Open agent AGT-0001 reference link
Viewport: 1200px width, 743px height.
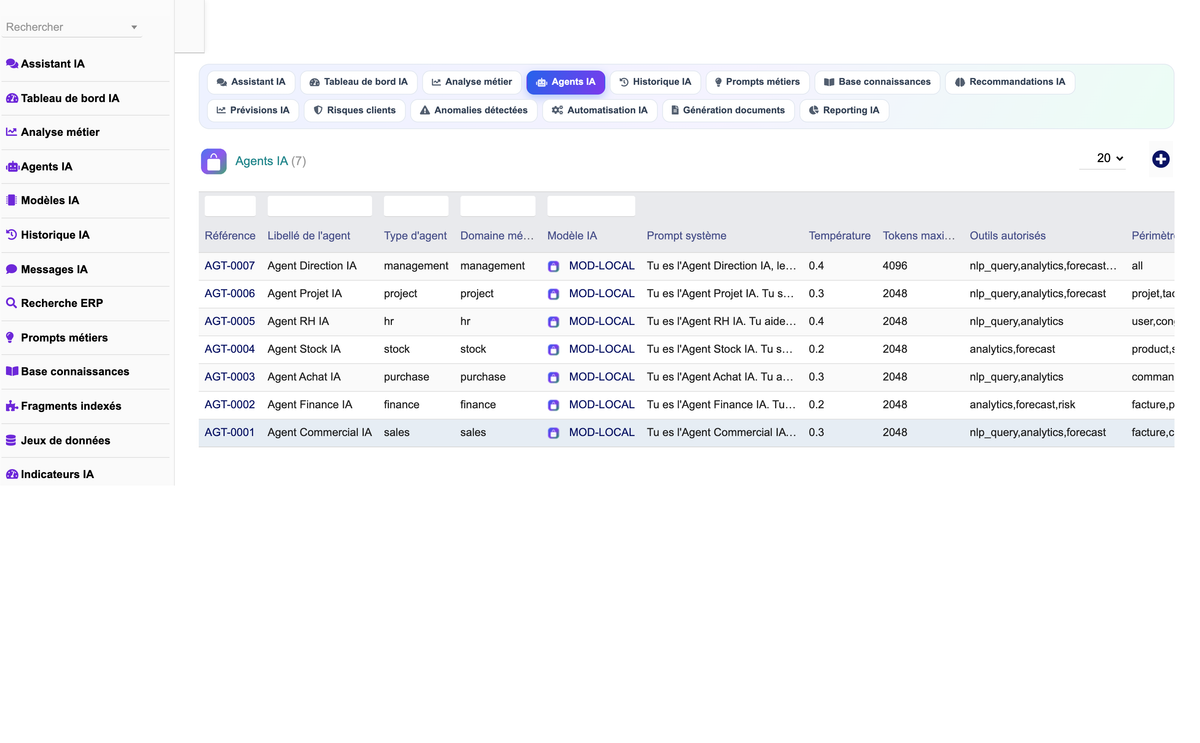click(230, 433)
